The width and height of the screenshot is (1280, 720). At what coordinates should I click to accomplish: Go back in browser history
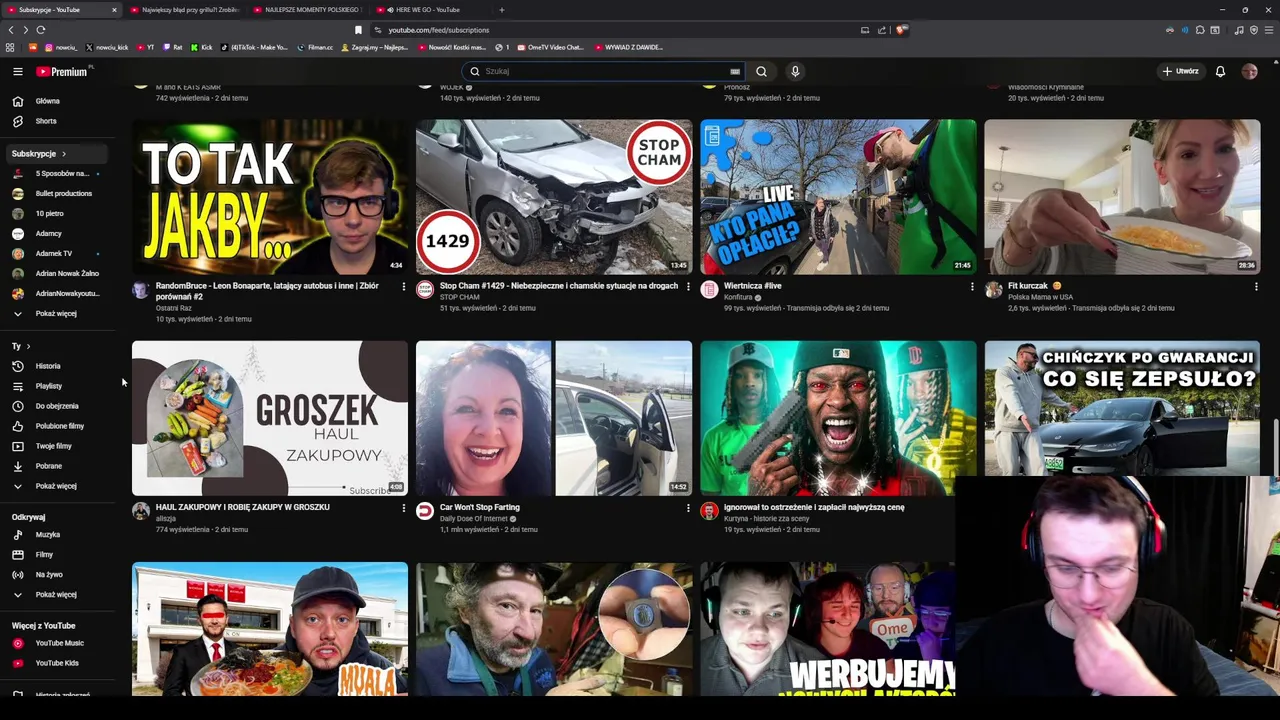click(x=11, y=30)
